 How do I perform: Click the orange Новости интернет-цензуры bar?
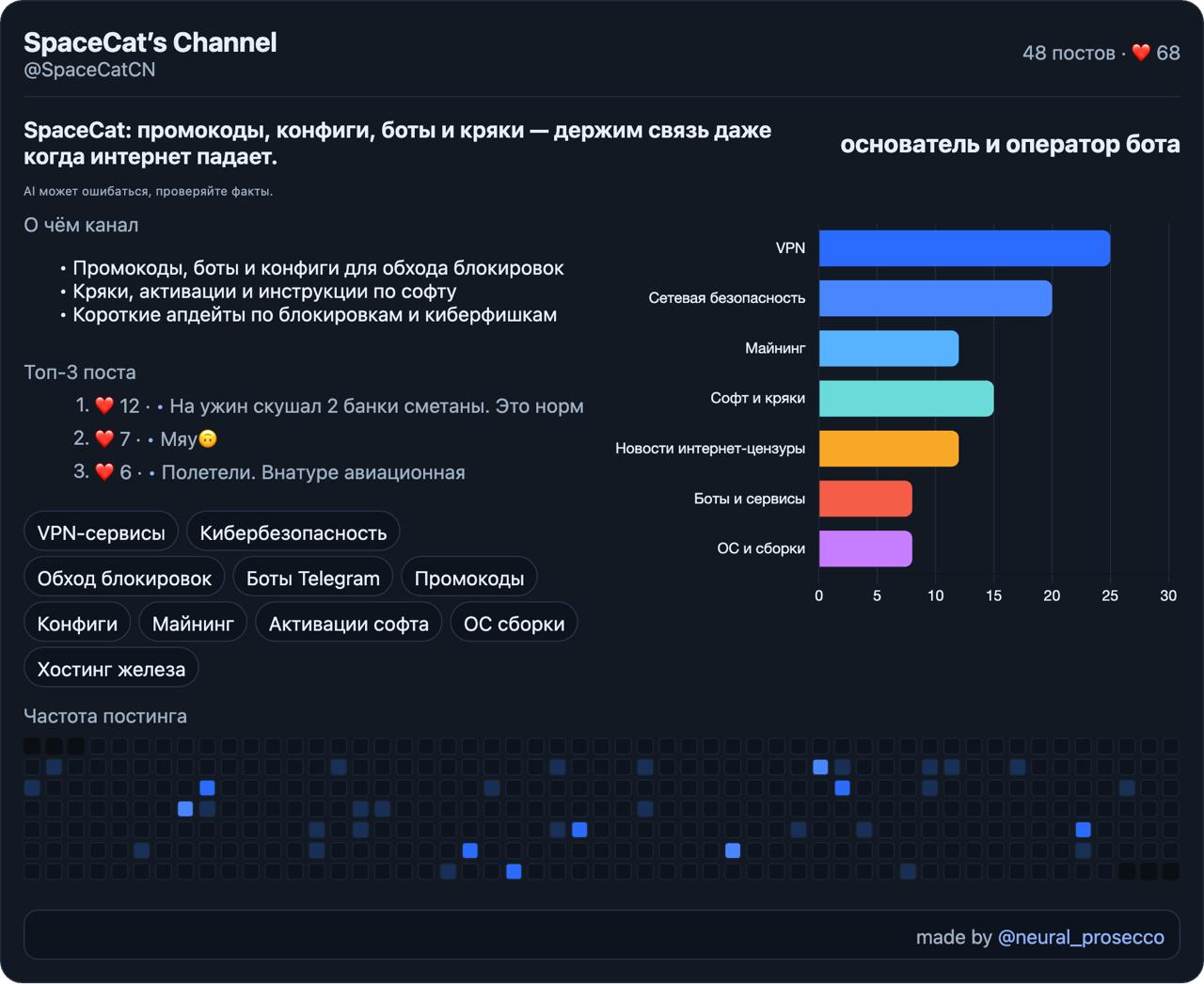click(888, 449)
